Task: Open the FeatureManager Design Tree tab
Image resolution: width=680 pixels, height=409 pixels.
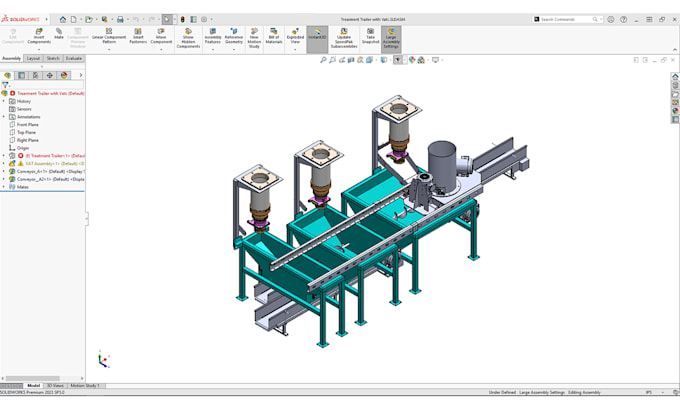Action: pyautogui.click(x=7, y=75)
